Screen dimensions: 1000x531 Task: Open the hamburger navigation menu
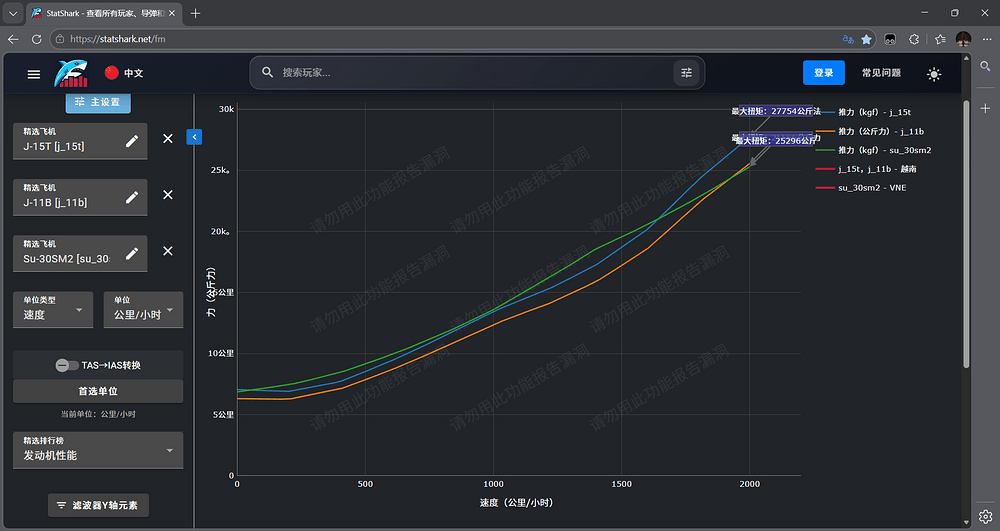coord(34,74)
